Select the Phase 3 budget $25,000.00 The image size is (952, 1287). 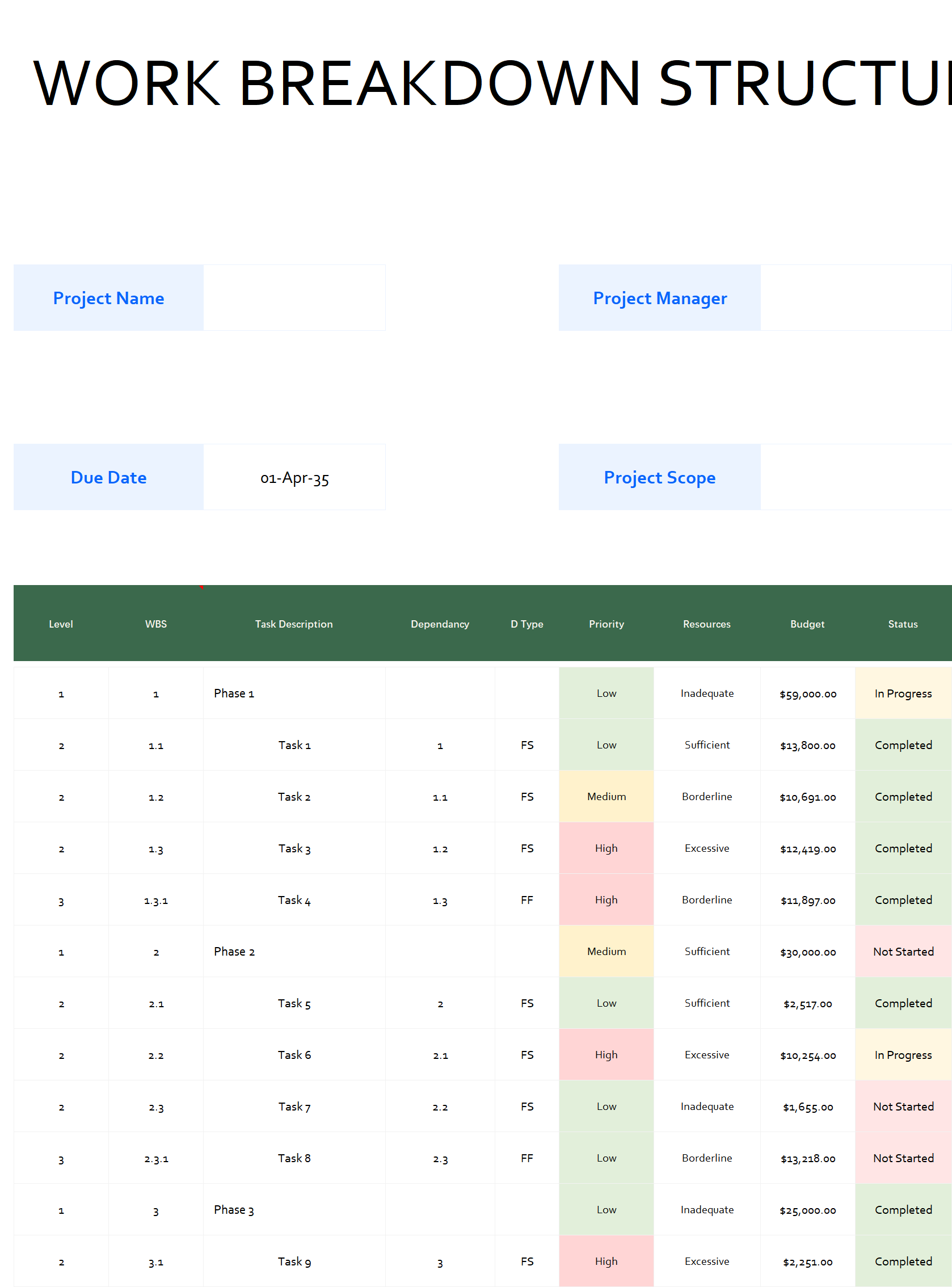point(808,1209)
